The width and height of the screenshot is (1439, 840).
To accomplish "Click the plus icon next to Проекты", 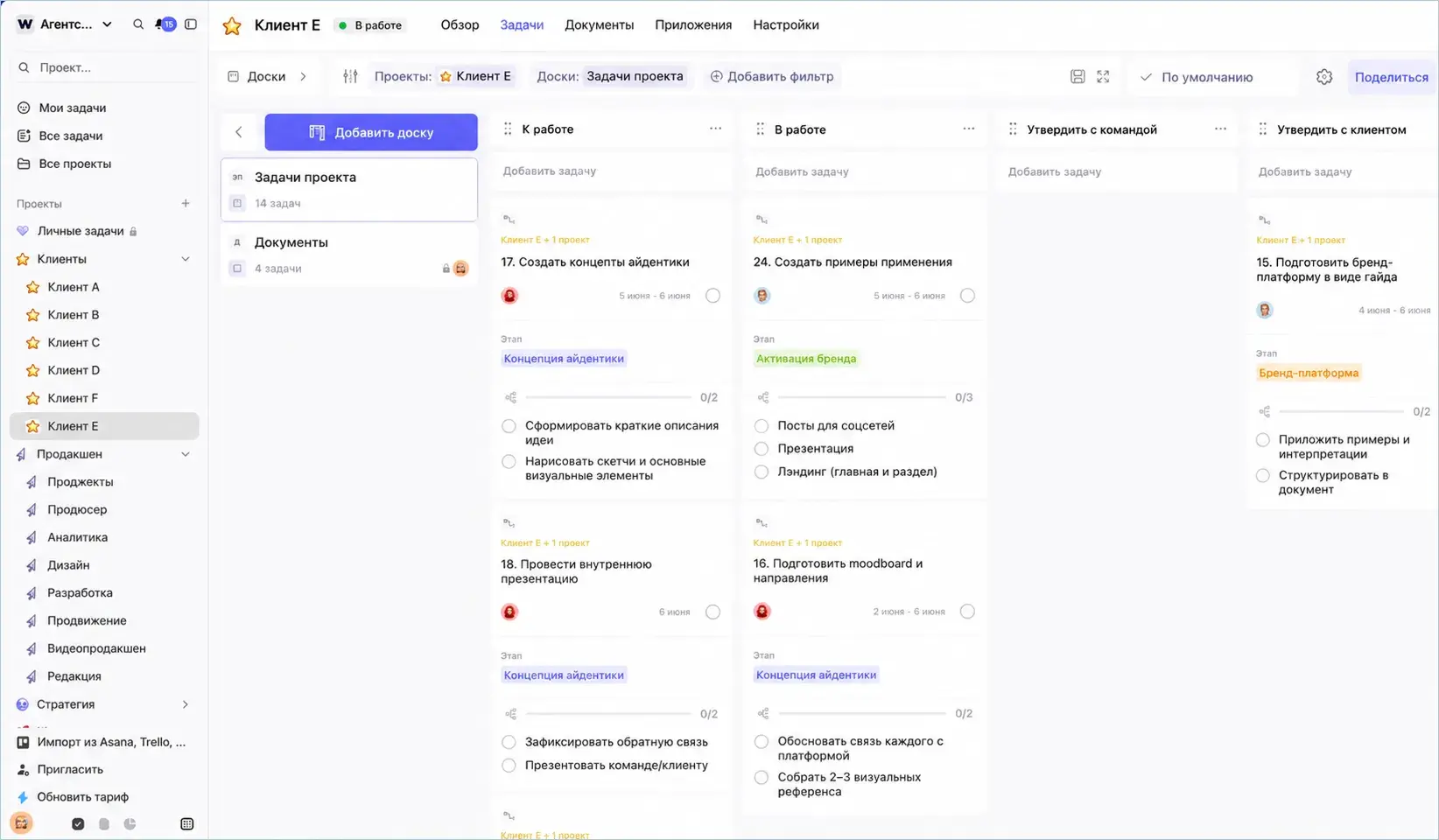I will 186,204.
